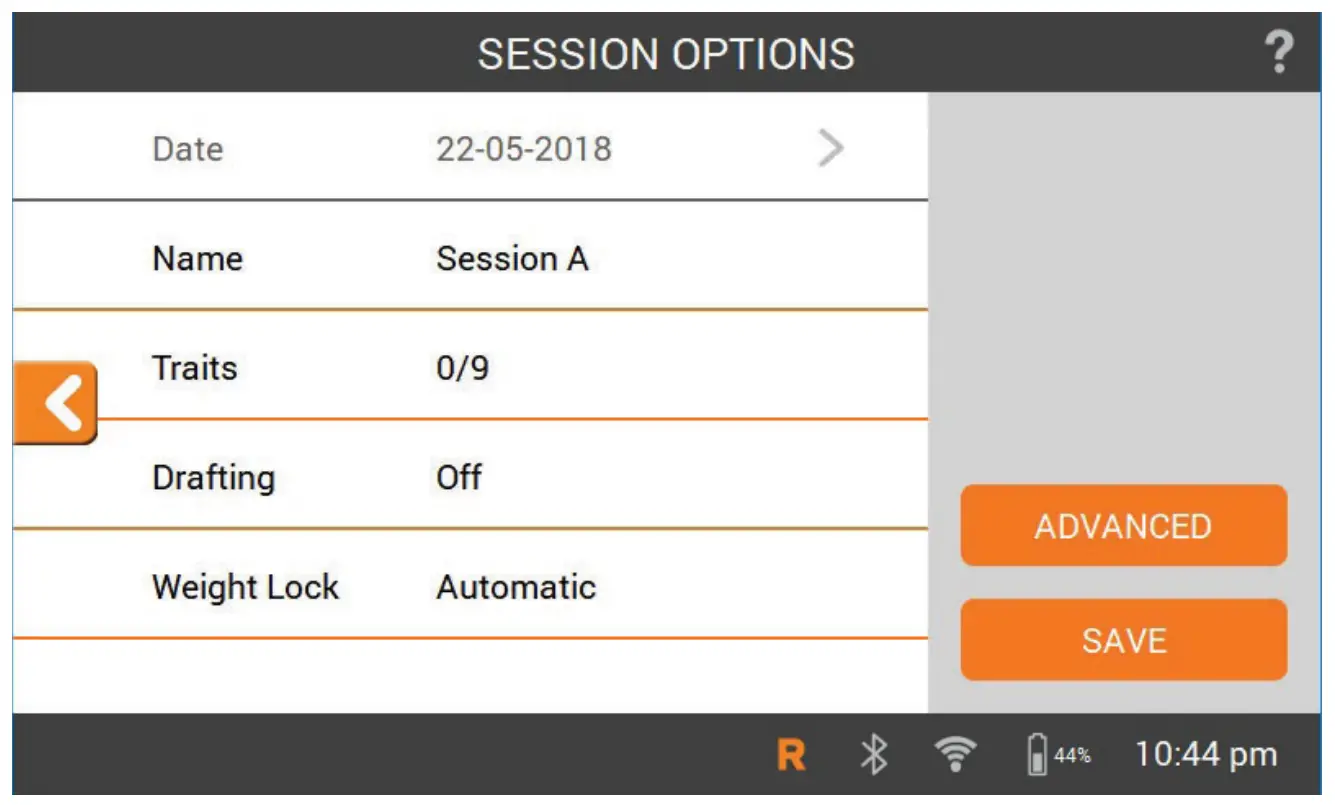This screenshot has height=805, width=1335.
Task: Click the SESSION OPTIONS title bar
Action: [667, 52]
